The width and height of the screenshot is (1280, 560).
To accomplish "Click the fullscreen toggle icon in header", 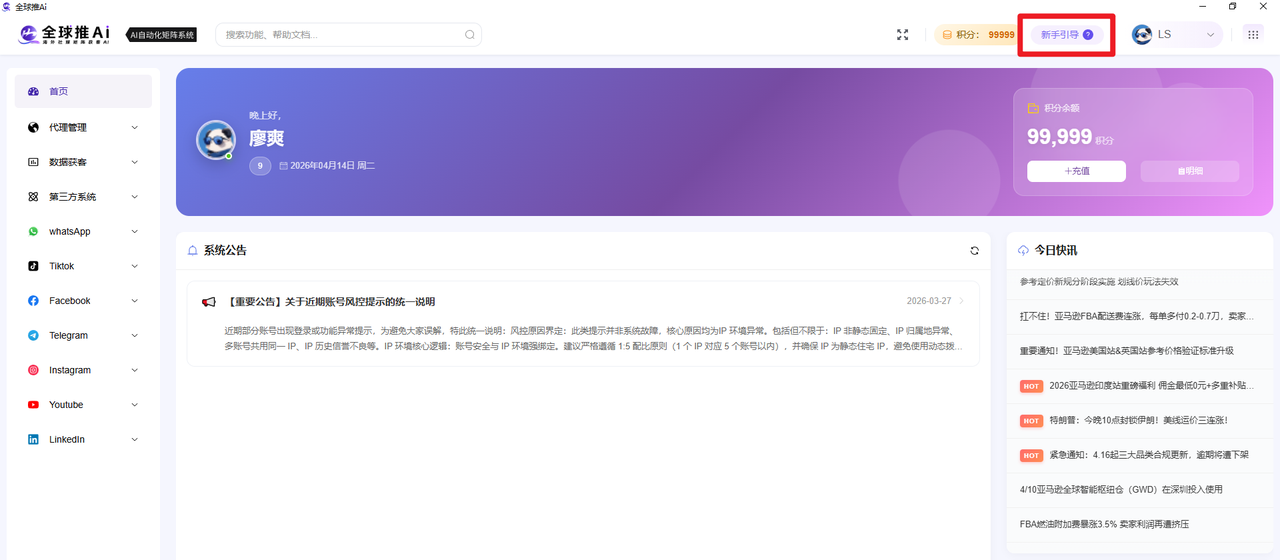I will [902, 35].
